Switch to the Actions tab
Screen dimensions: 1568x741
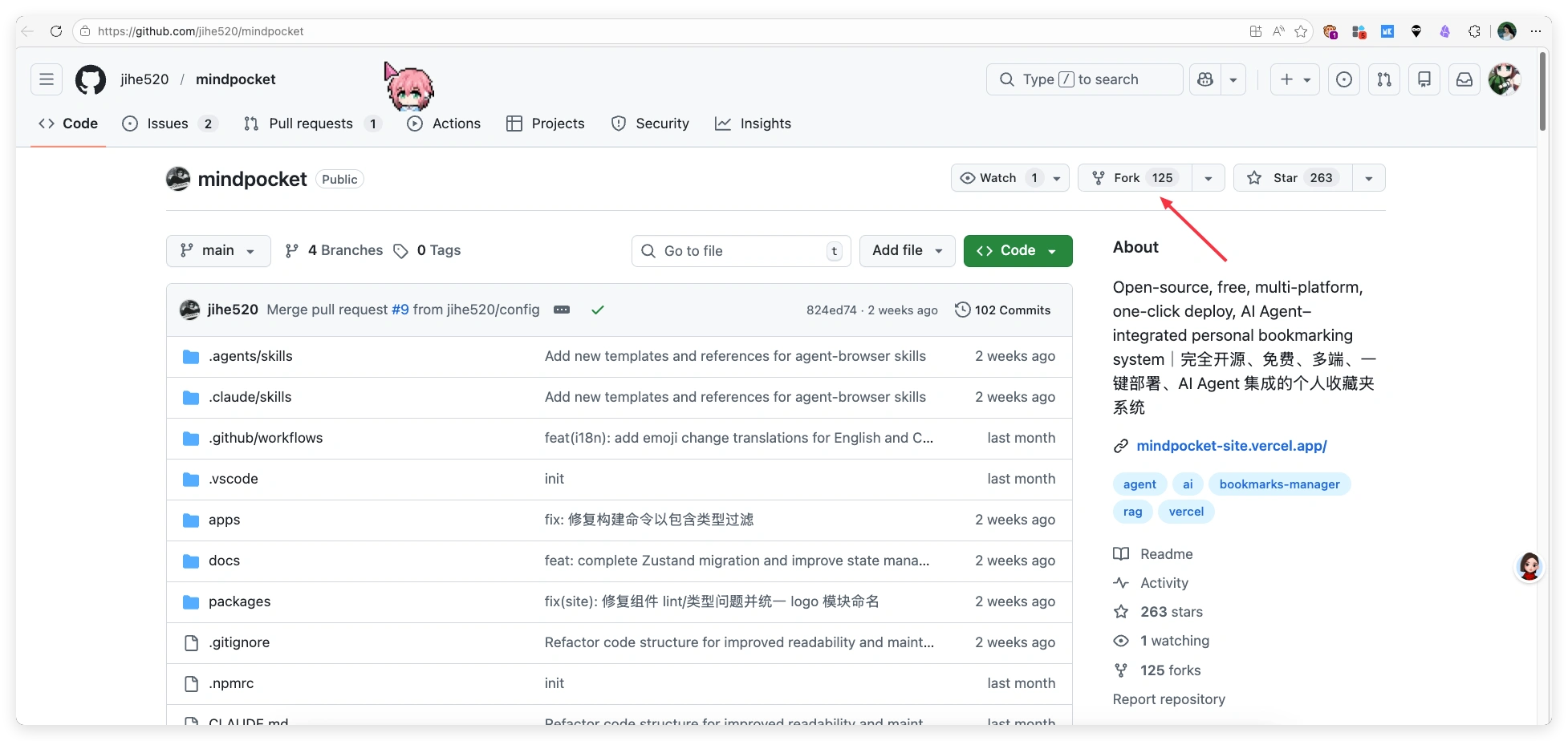click(x=444, y=123)
